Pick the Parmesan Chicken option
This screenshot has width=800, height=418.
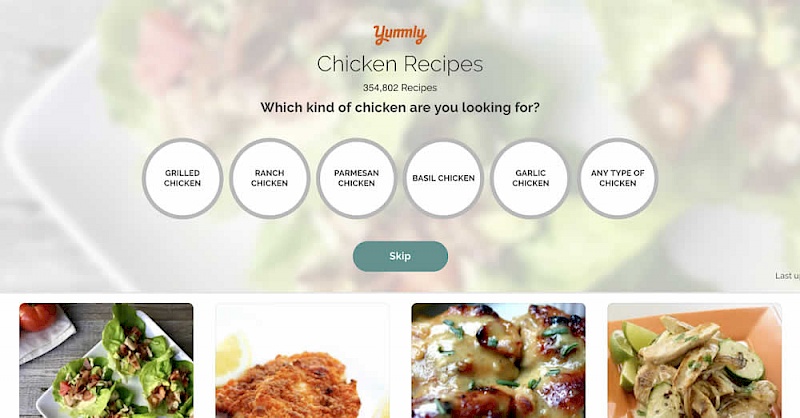(x=357, y=178)
